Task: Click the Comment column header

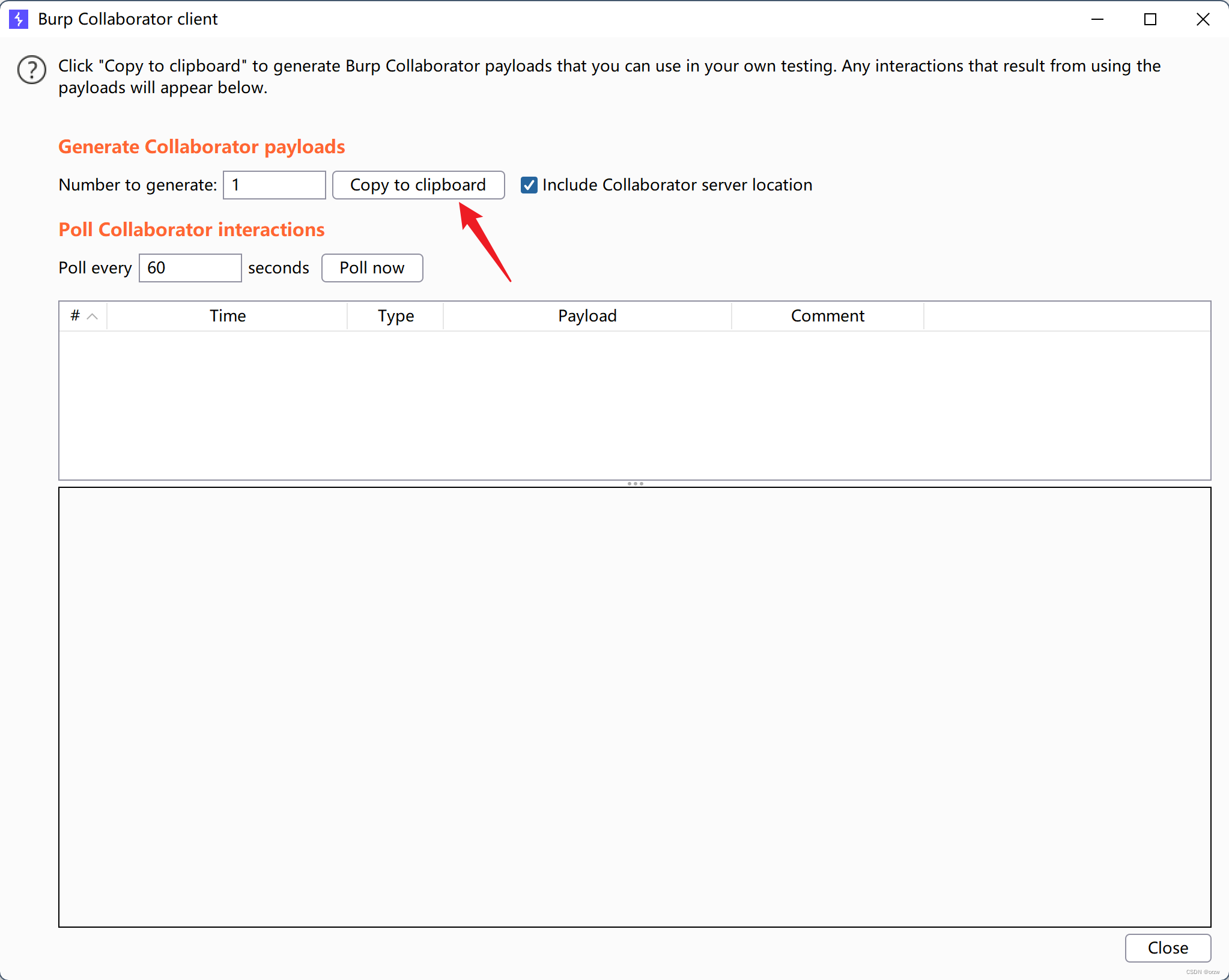Action: click(x=827, y=316)
